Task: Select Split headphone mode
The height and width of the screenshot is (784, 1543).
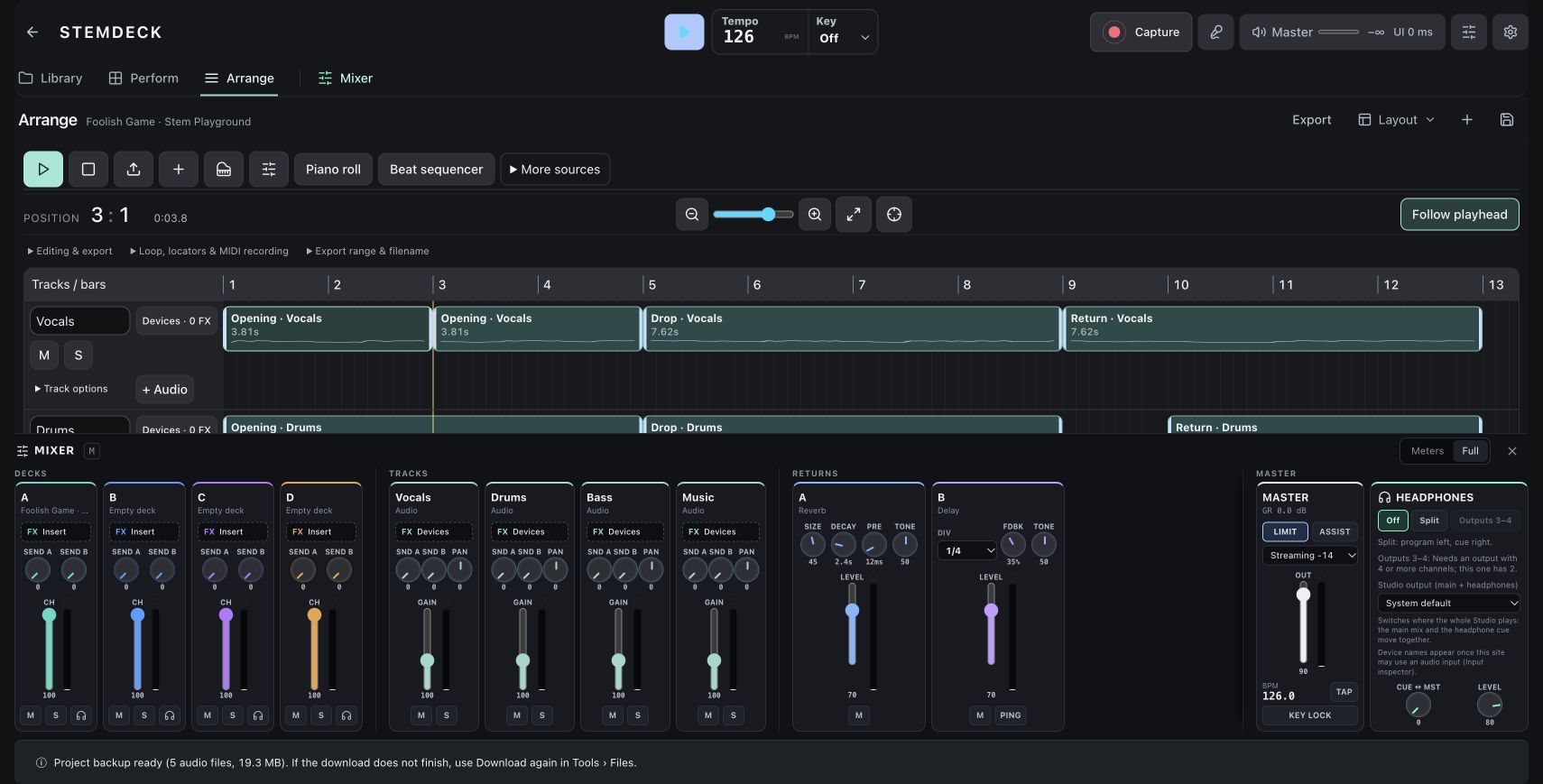Action: [x=1429, y=521]
